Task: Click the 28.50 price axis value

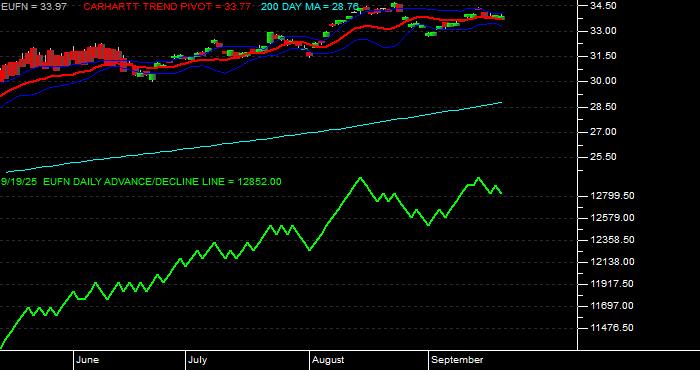Action: [604, 107]
